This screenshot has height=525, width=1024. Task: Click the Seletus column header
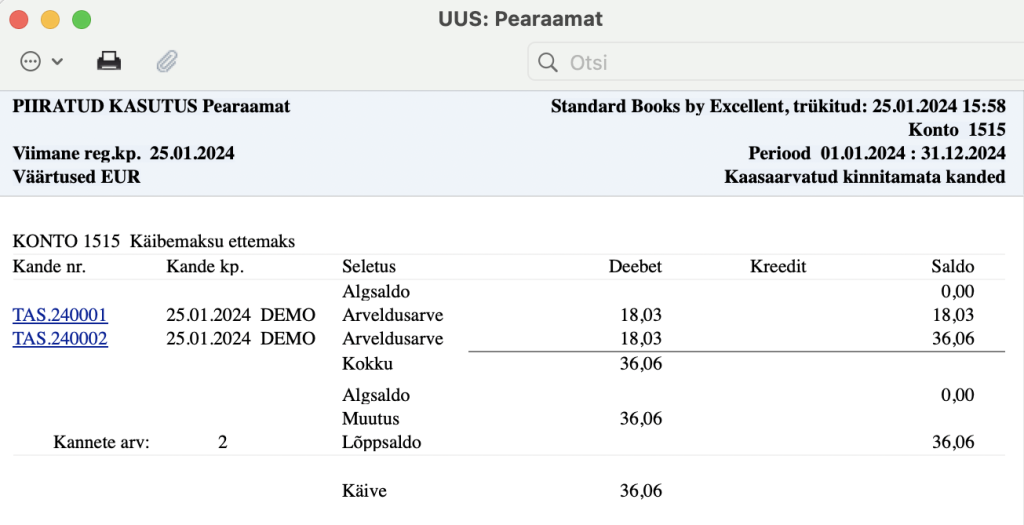[369, 266]
